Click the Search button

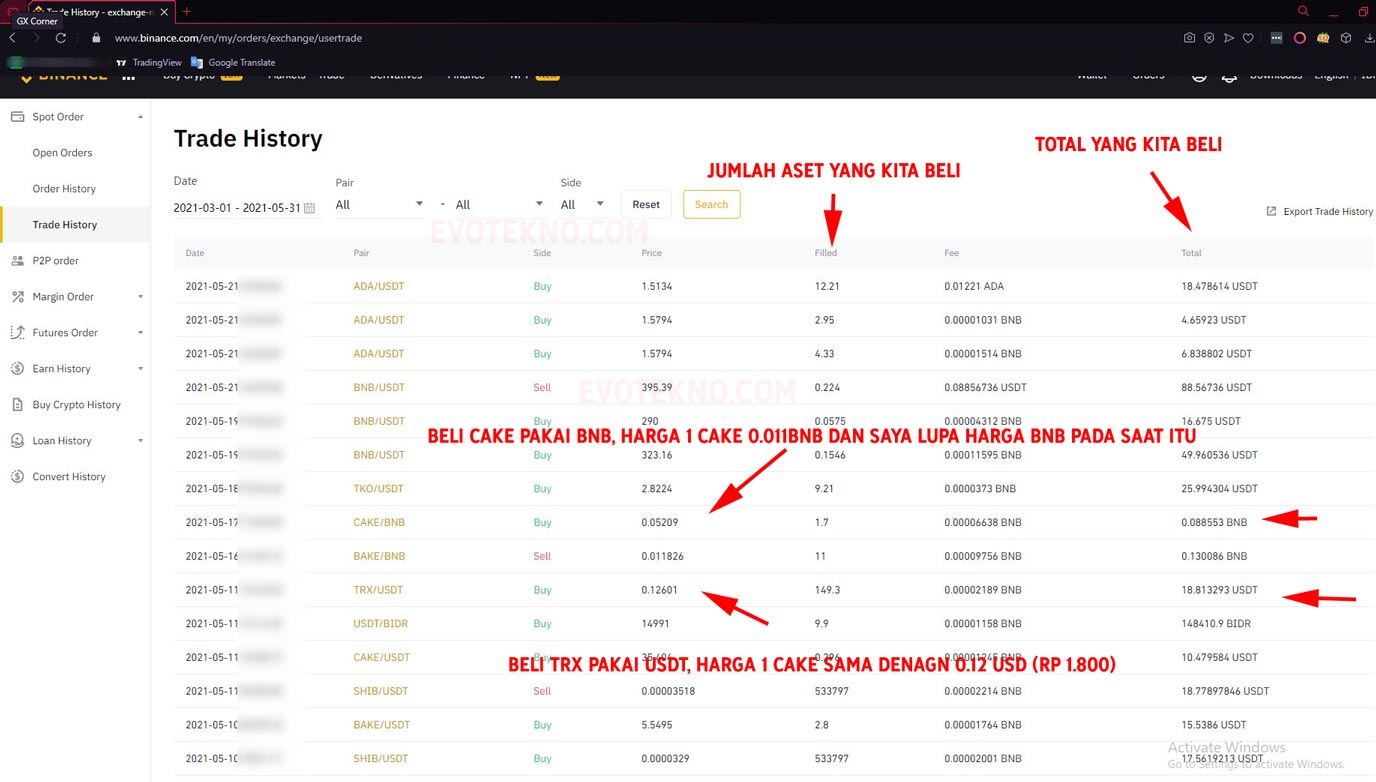711,204
